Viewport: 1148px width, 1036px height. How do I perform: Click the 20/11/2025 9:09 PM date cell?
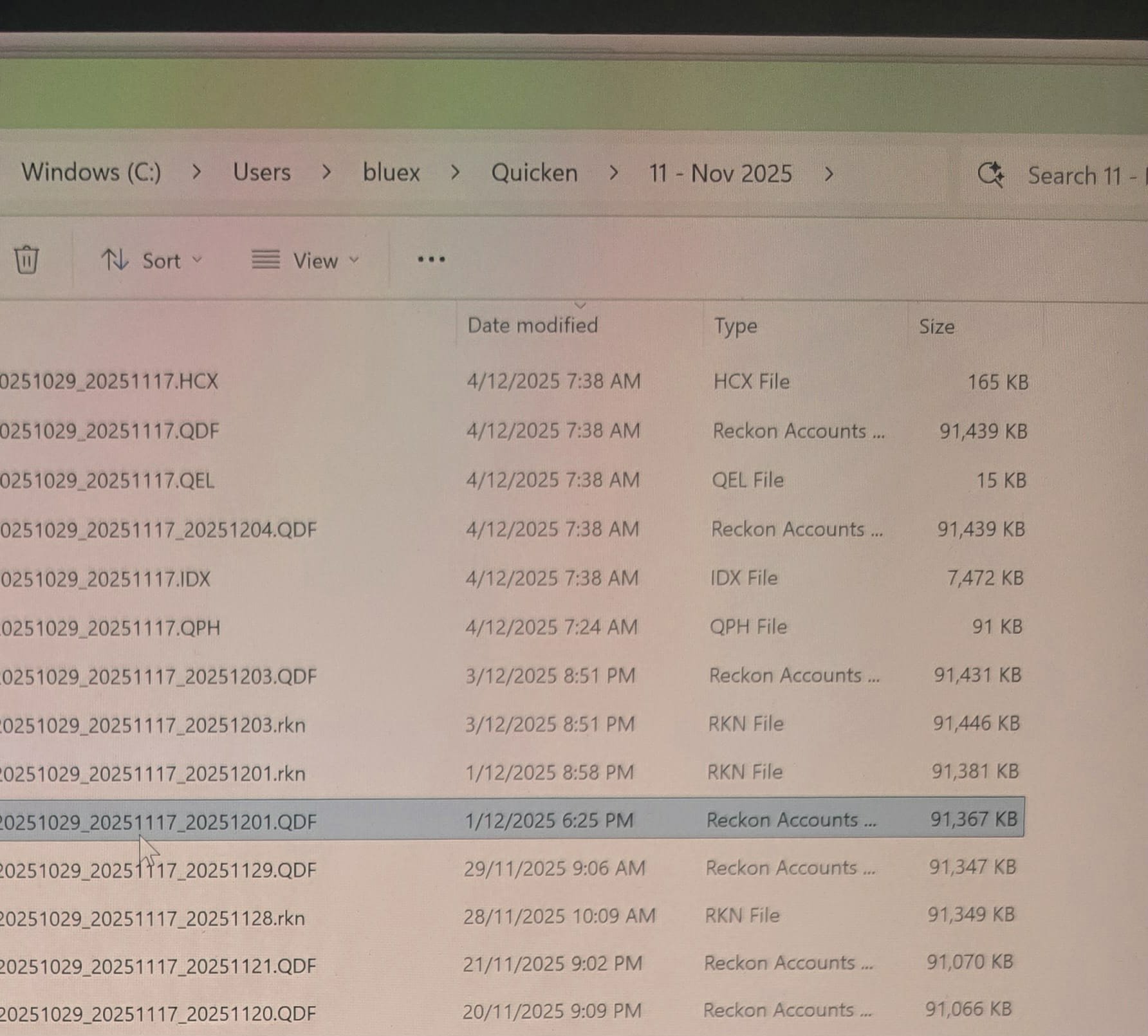[551, 1011]
